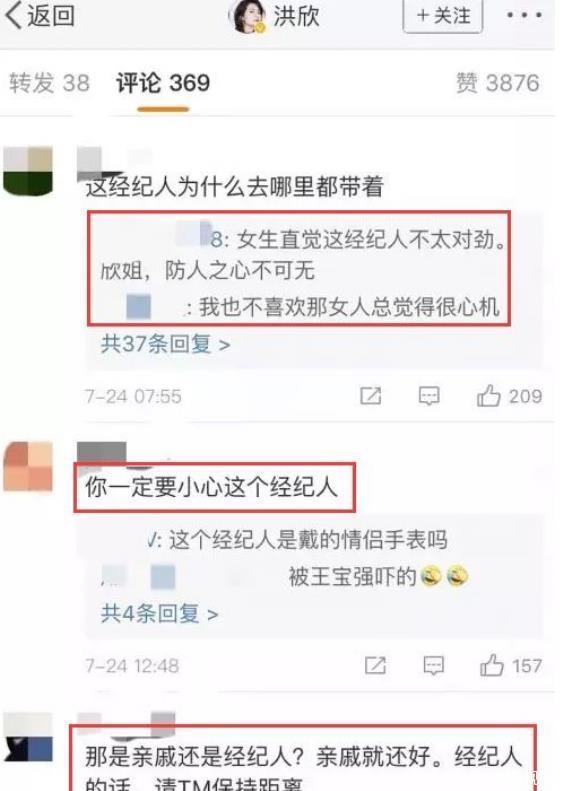Tap the 返回 back arrow
This screenshot has height=791, width=580.
[x=39, y=15]
